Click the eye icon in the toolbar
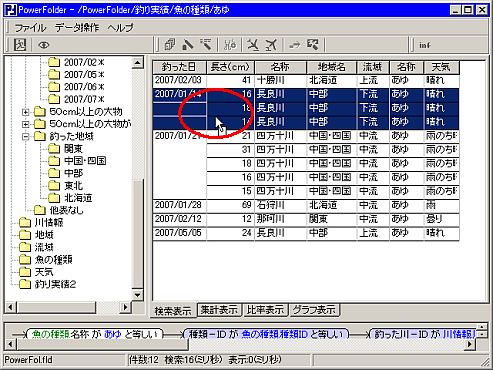The height and width of the screenshot is (370, 493). tap(44, 45)
